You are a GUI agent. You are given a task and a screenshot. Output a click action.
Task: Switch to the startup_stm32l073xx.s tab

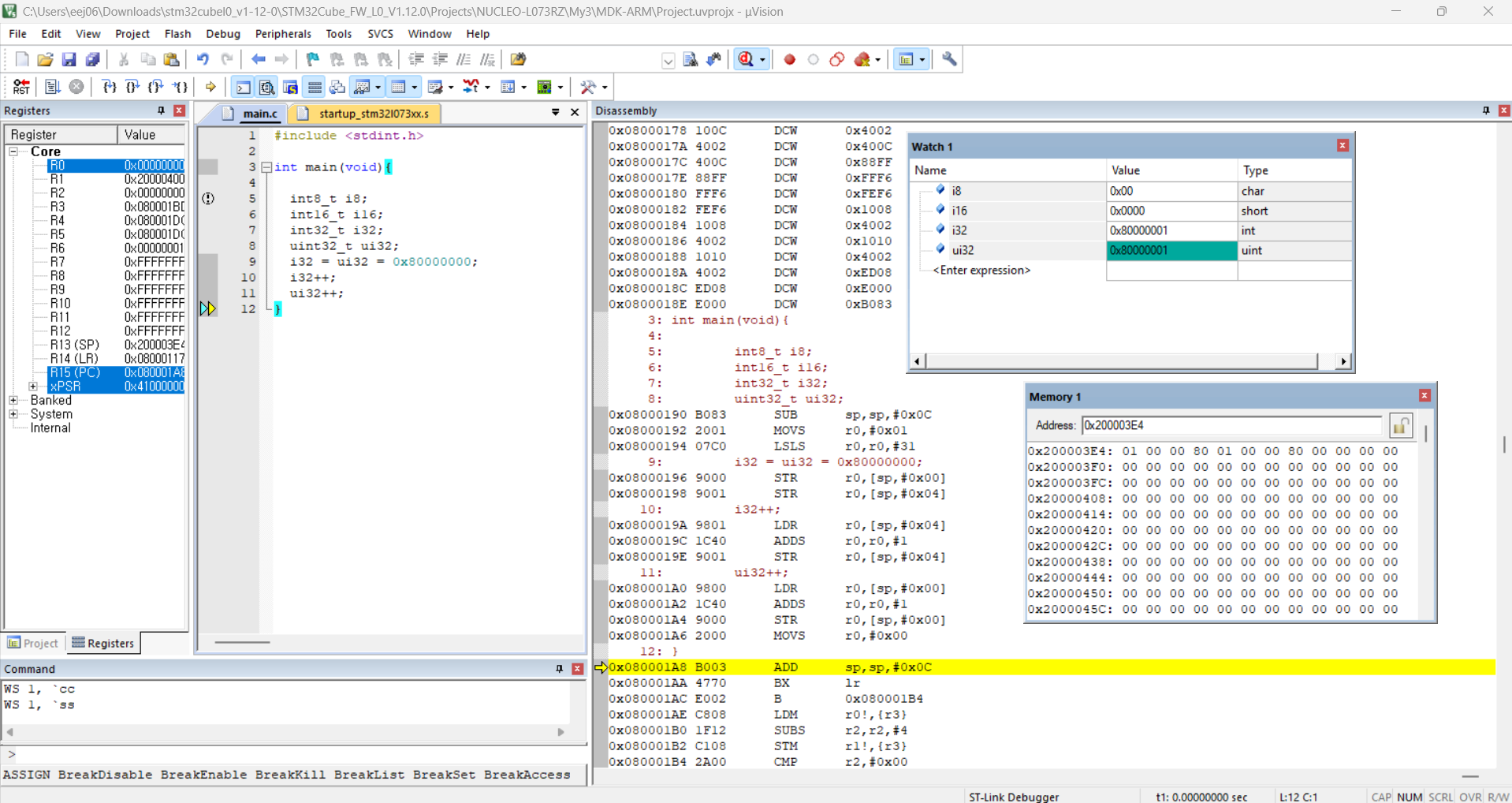coord(365,114)
